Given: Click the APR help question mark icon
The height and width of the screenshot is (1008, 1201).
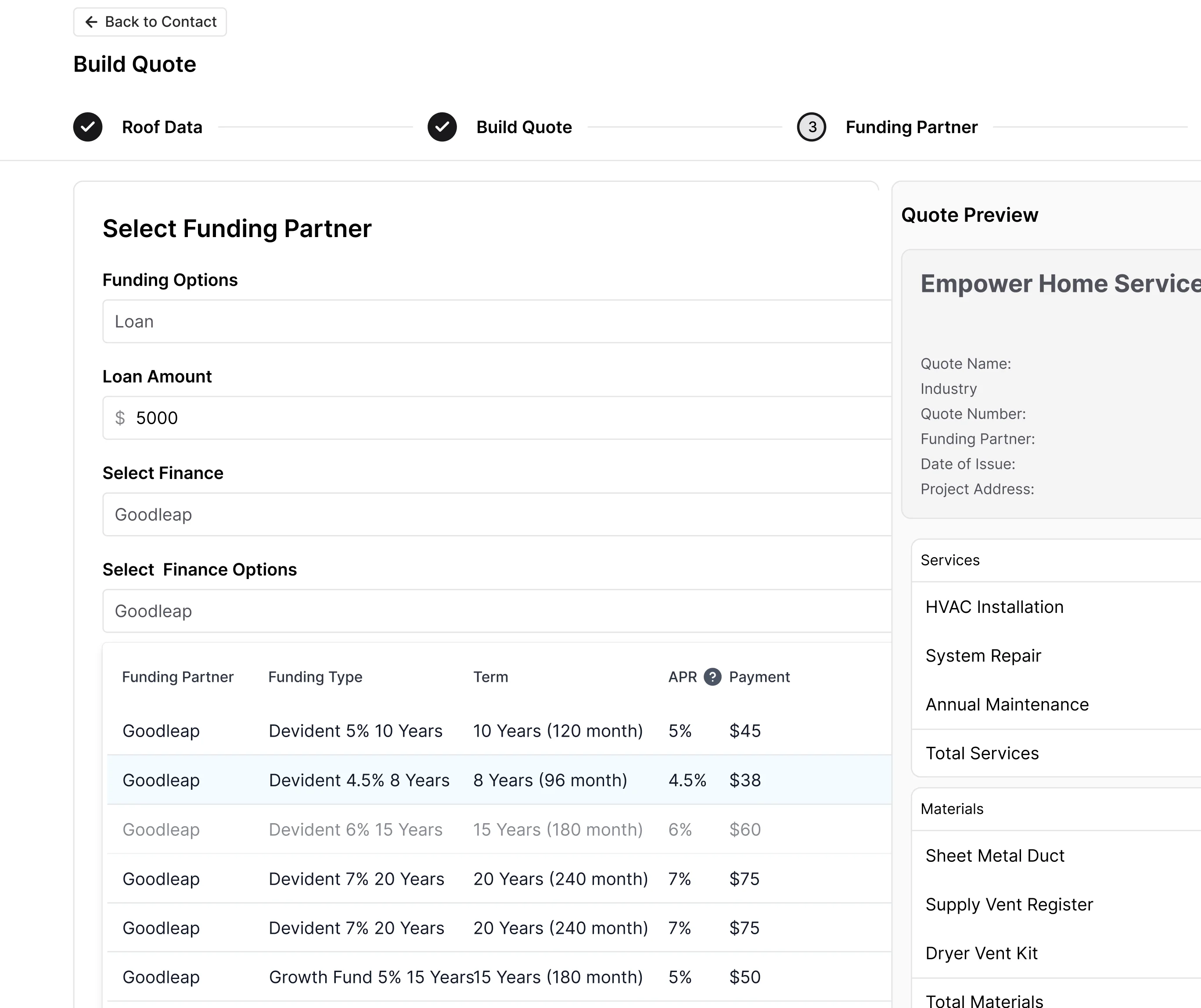Looking at the screenshot, I should [712, 677].
